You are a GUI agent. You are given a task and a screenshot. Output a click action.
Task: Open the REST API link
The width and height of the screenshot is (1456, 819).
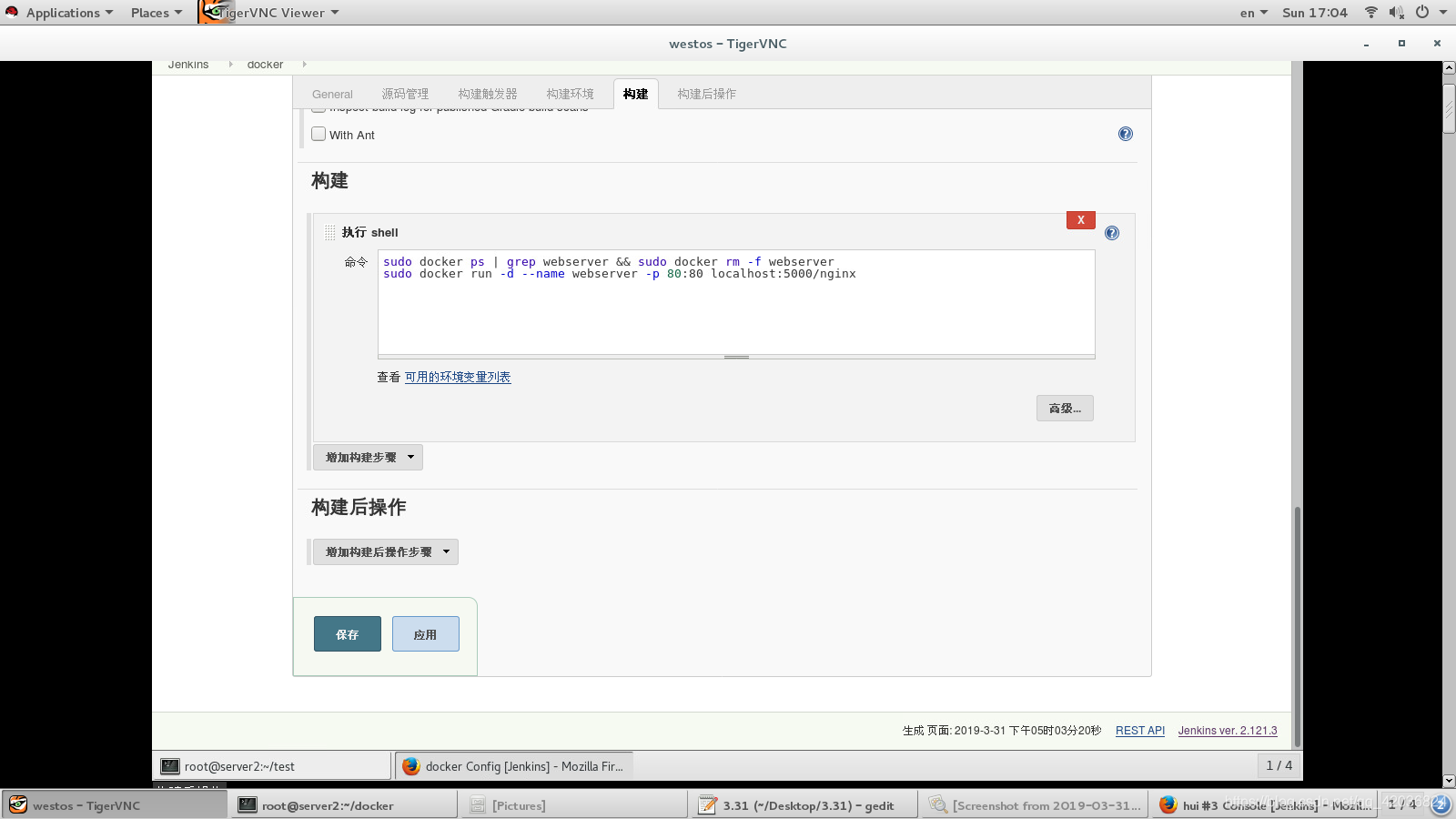1140,731
